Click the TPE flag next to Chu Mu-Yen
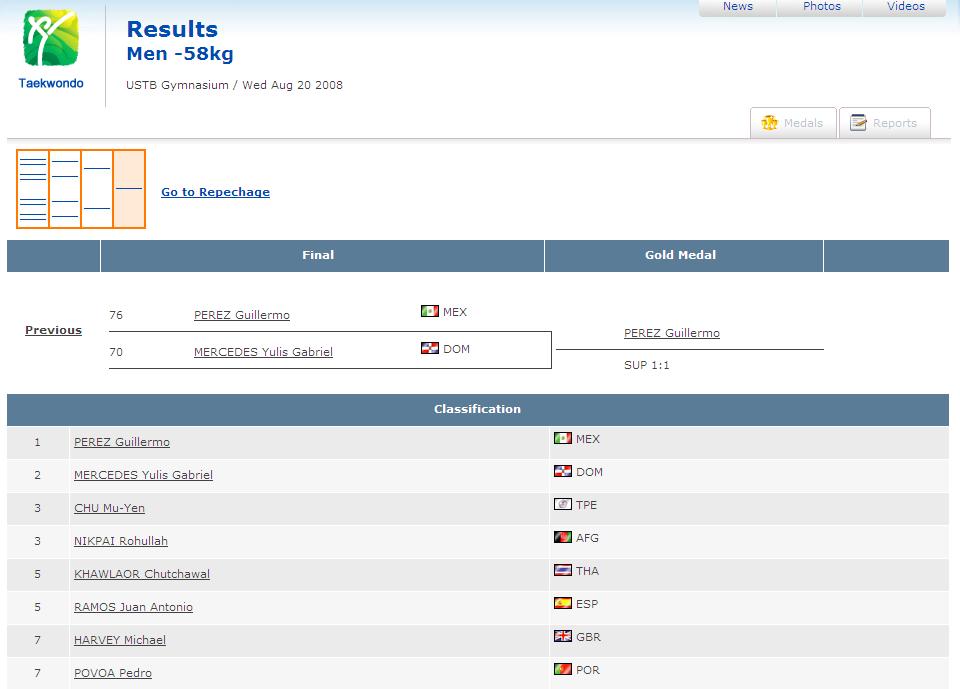 [x=562, y=505]
